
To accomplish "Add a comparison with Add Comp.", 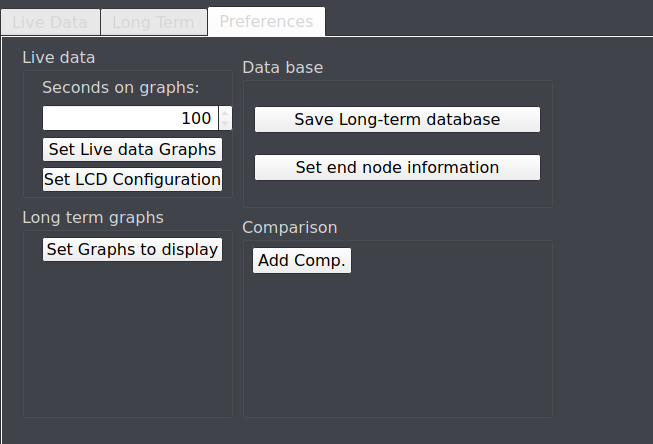I will 302,261.
